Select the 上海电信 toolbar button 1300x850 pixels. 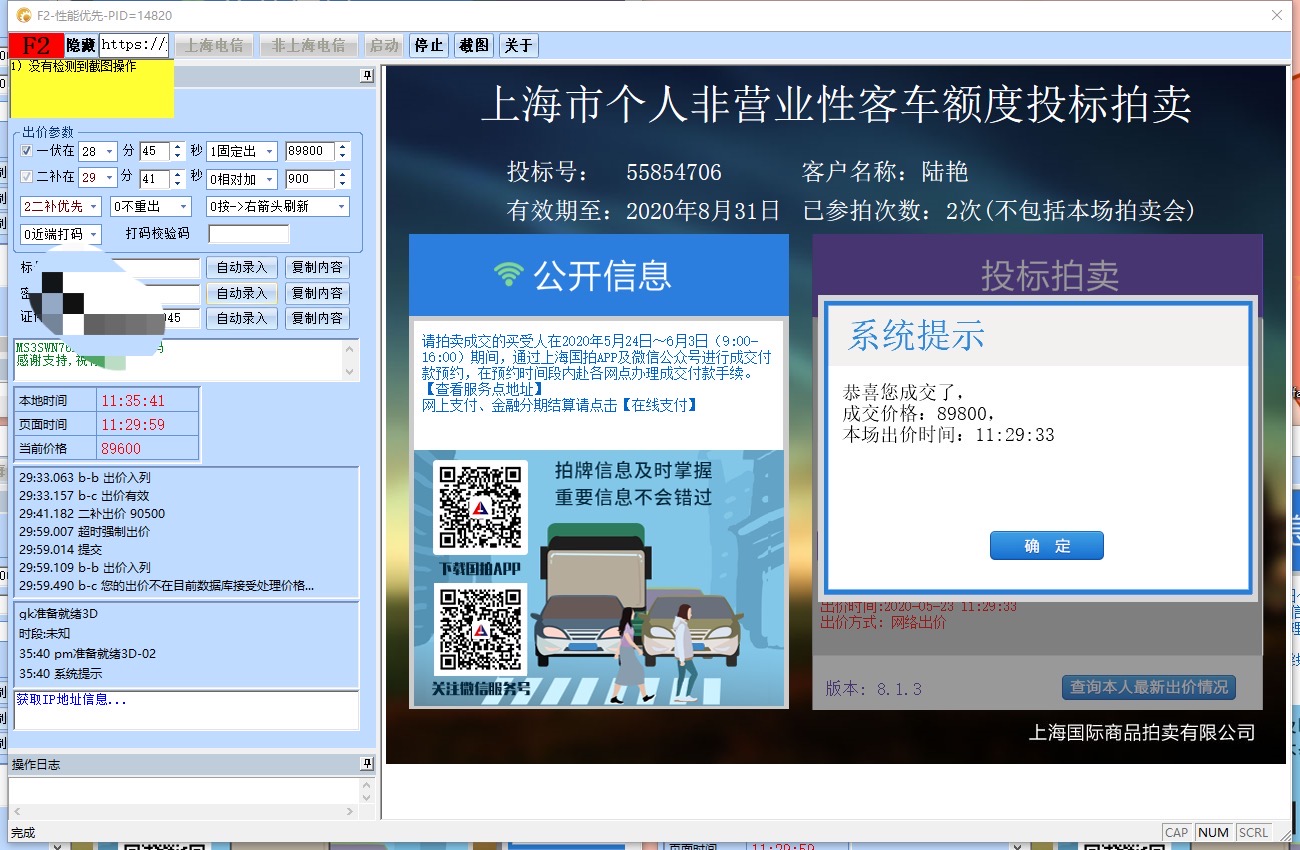click(x=214, y=45)
